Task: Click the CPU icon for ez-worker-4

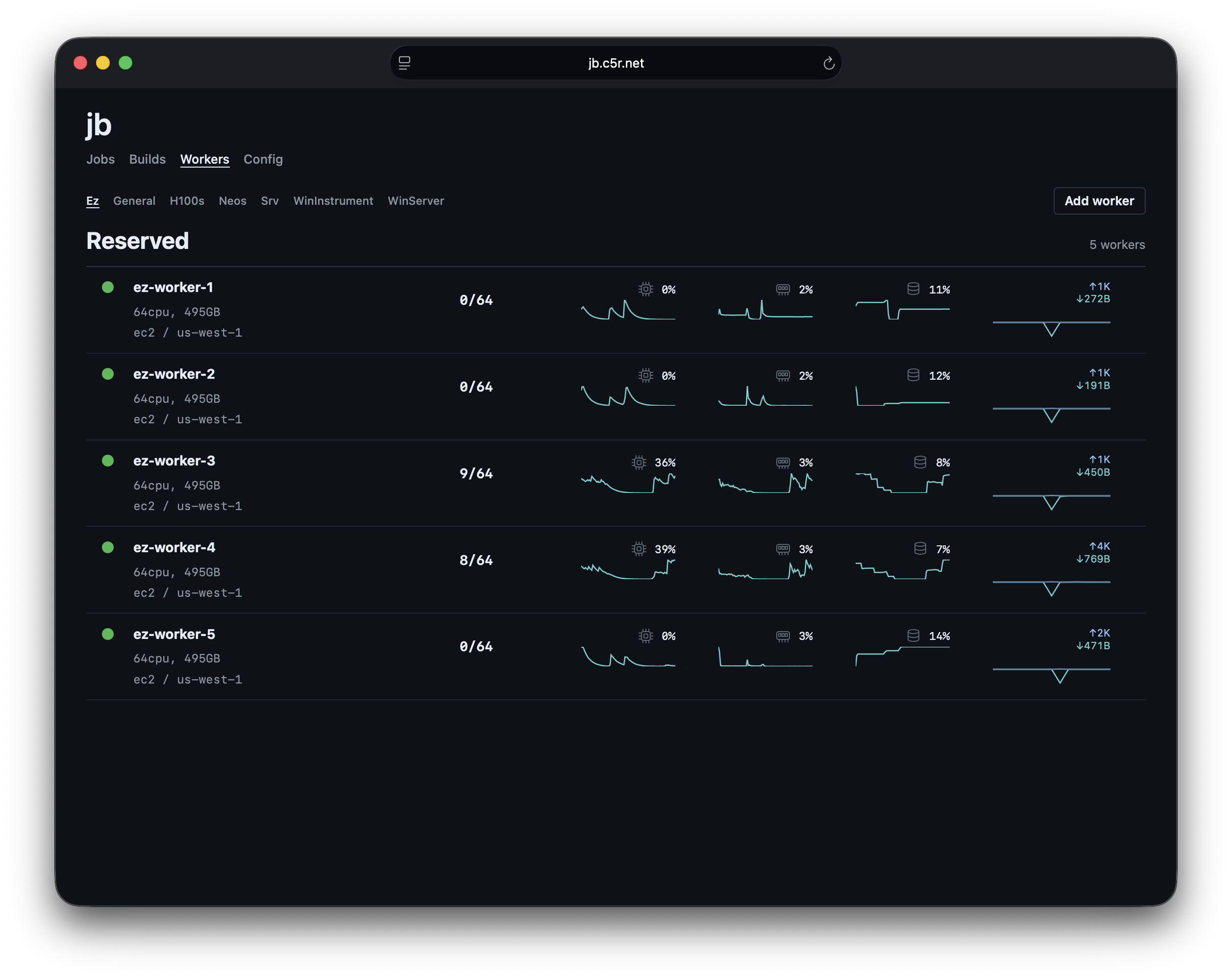Action: [x=639, y=549]
